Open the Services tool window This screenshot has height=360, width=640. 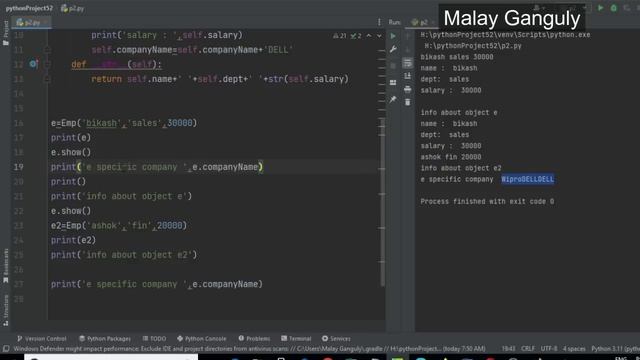tap(336, 339)
